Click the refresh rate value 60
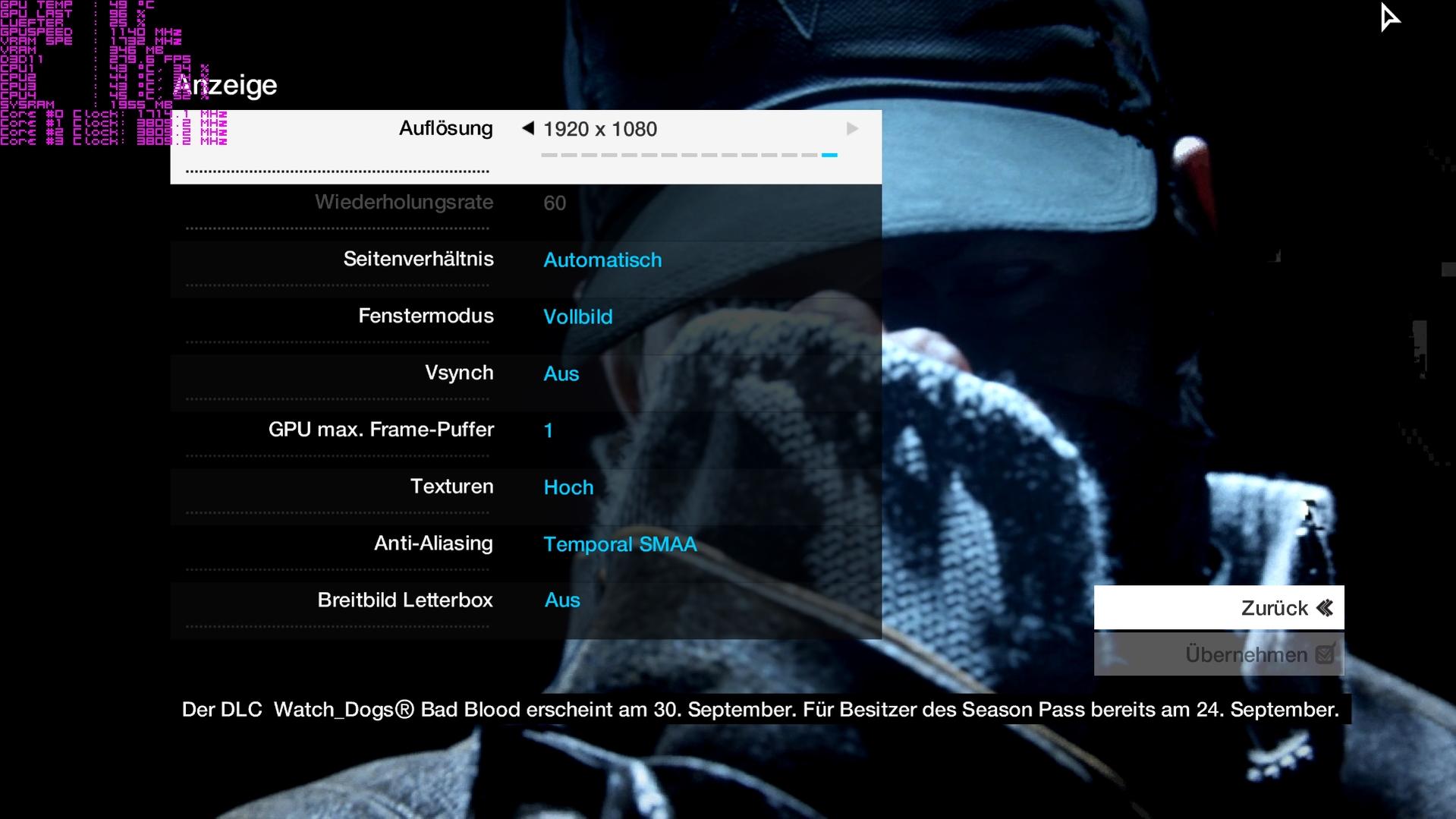The width and height of the screenshot is (1456, 819). coord(555,203)
